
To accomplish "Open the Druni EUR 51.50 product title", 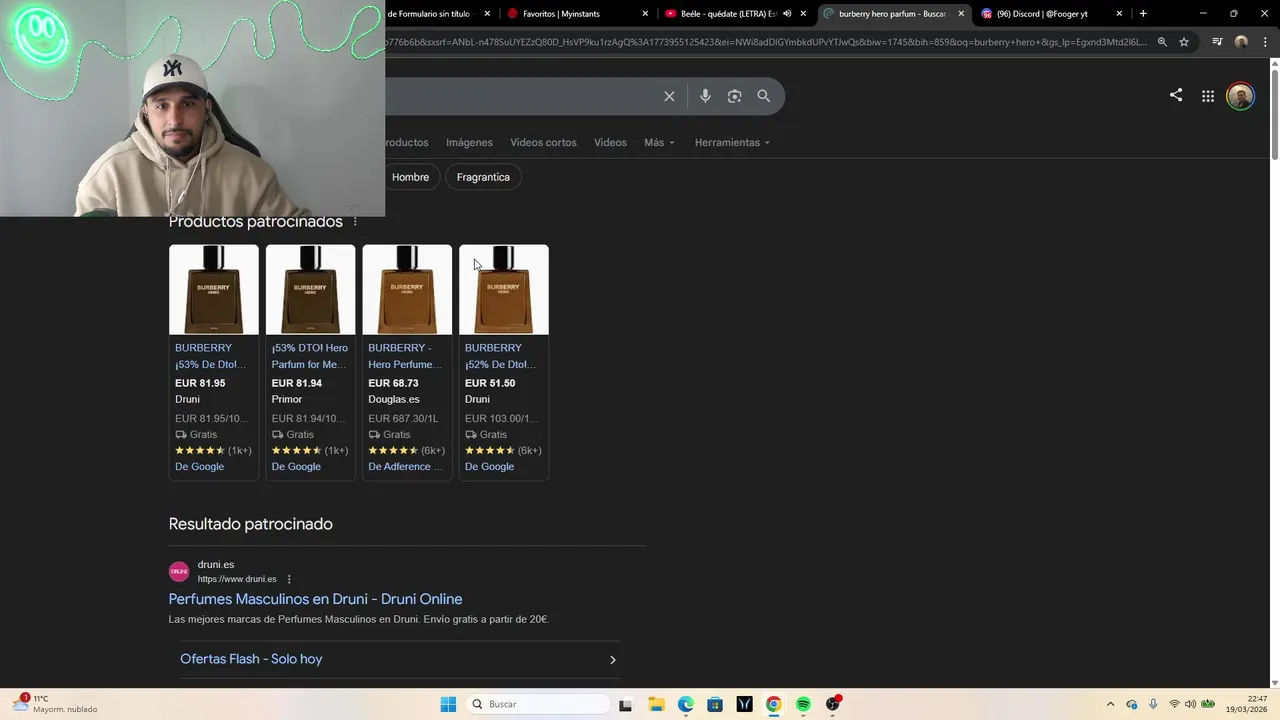I will (x=500, y=356).
